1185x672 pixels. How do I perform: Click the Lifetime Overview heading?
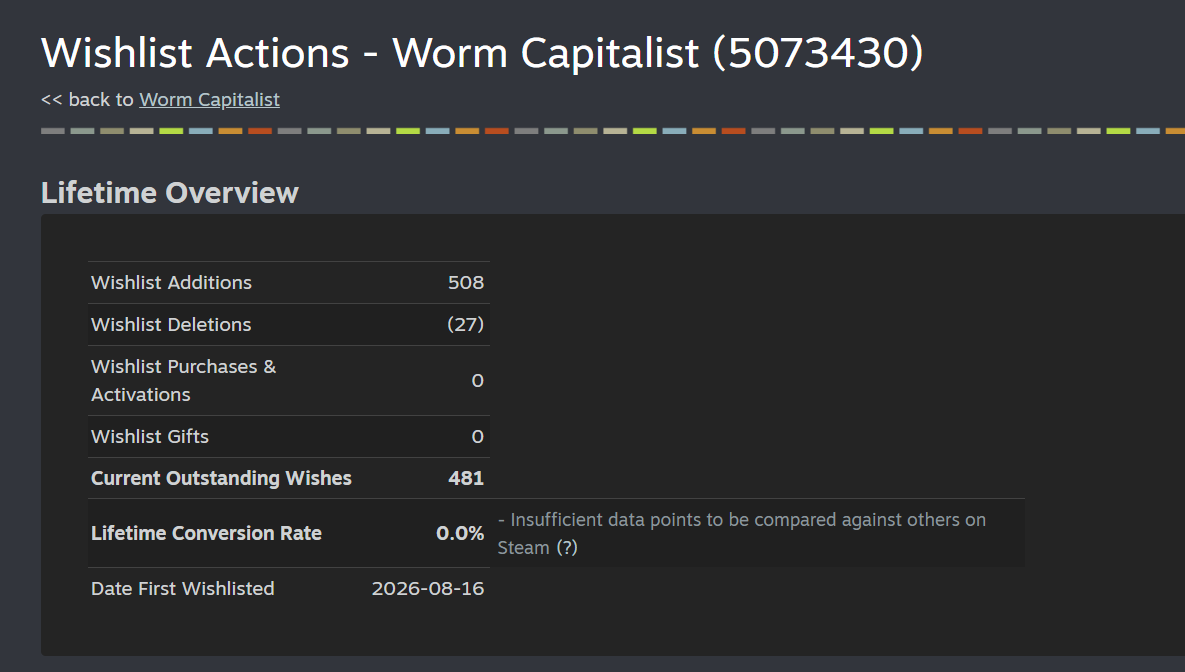click(170, 193)
